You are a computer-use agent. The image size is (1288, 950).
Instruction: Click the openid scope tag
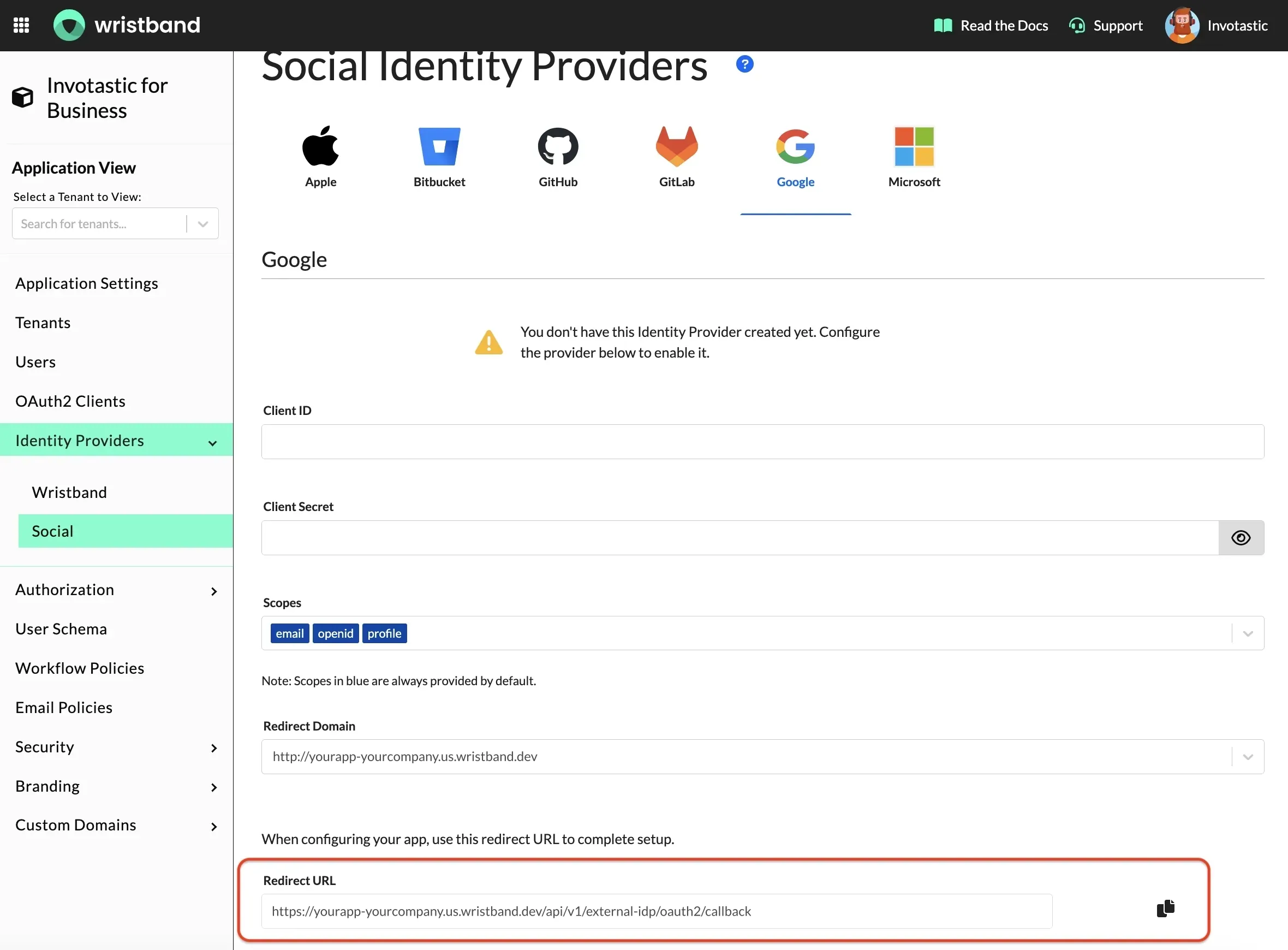click(336, 633)
